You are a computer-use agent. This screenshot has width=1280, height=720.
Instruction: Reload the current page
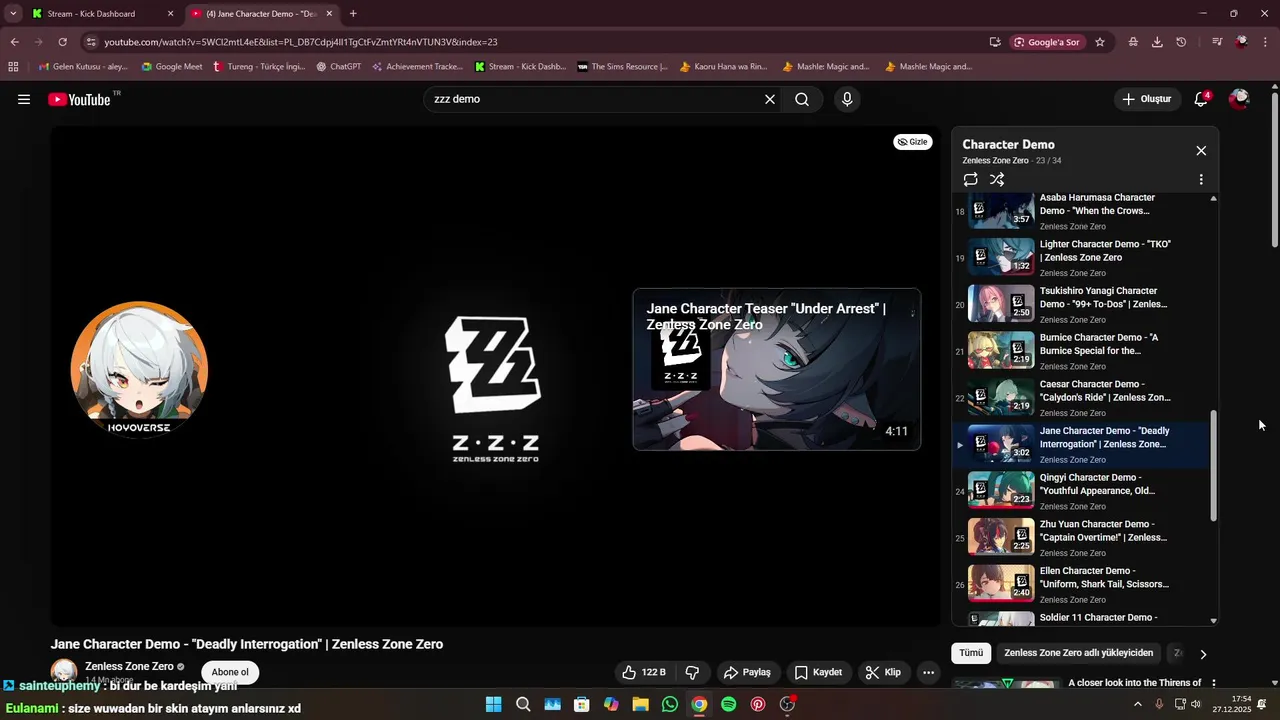coord(62,42)
